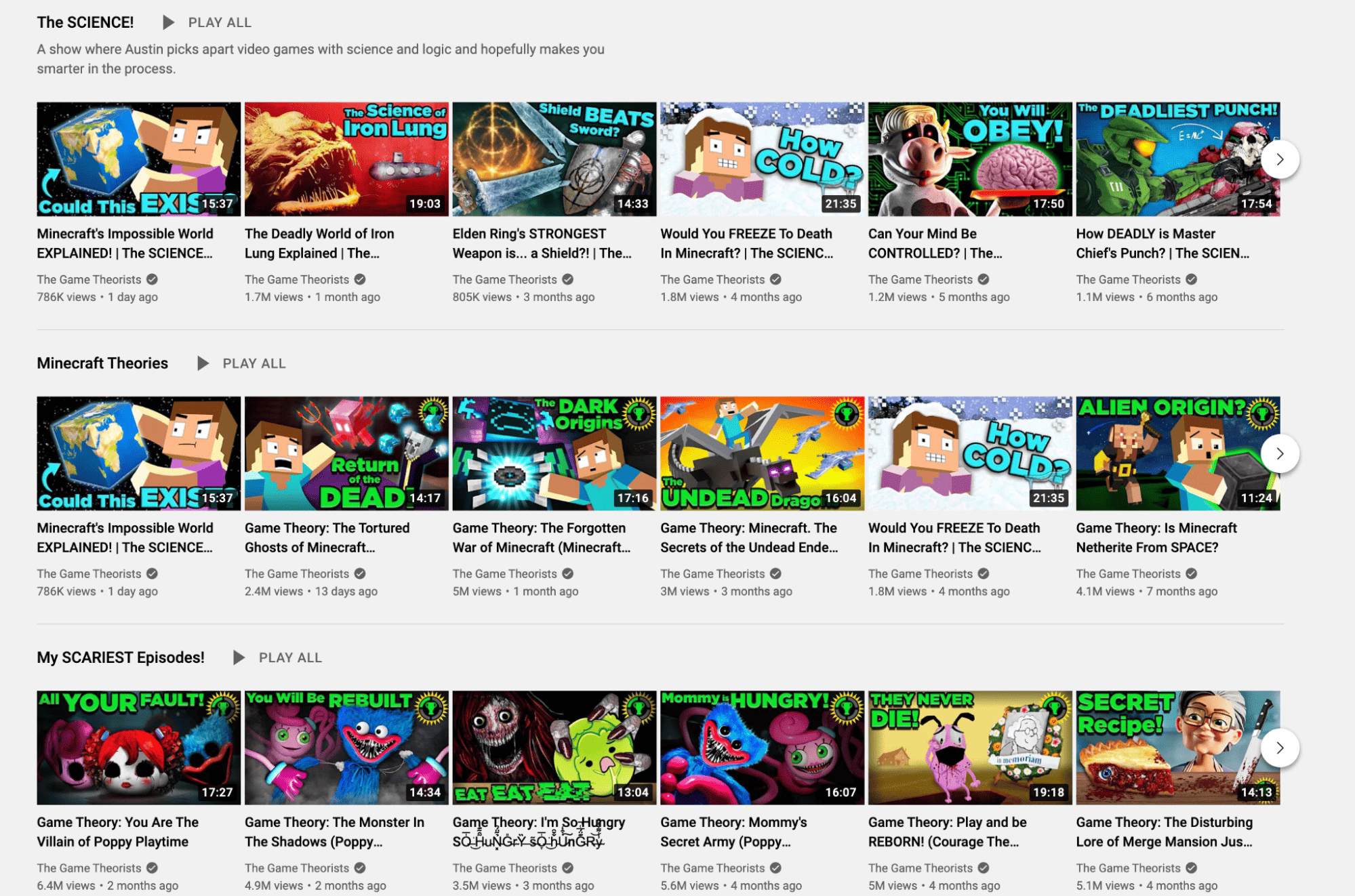Show next videos in Minecraft Theories row

tap(1280, 453)
